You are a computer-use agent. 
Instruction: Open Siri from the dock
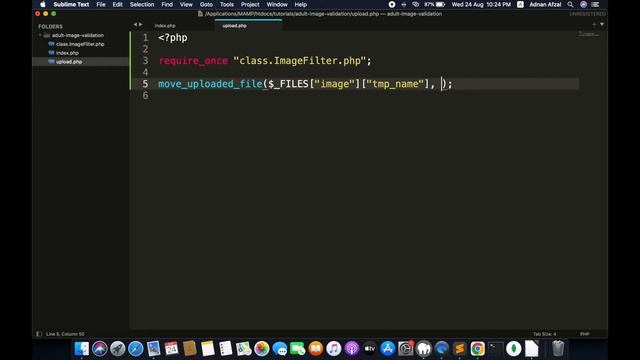point(100,349)
